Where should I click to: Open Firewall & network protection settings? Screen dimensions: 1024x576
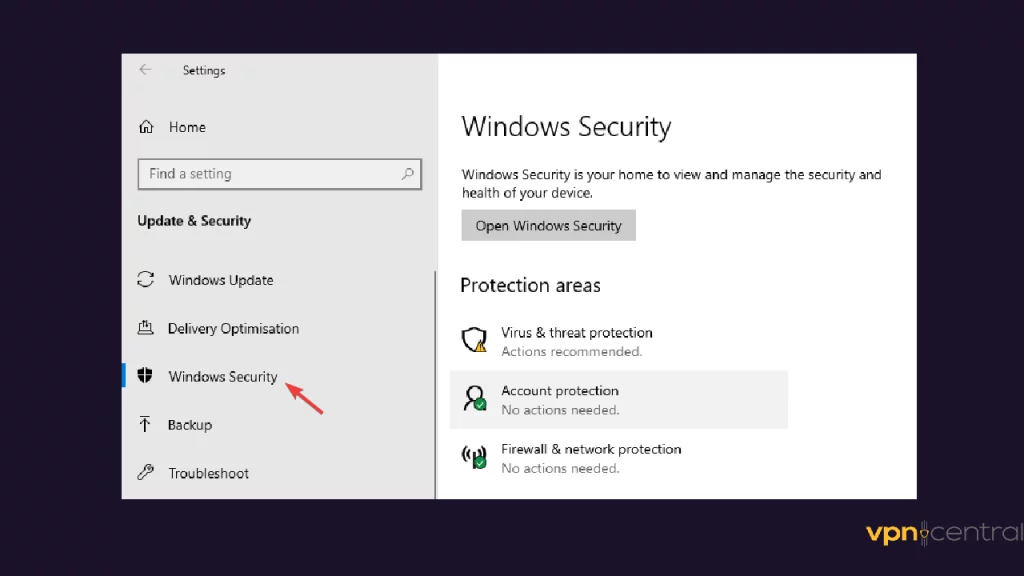590,457
